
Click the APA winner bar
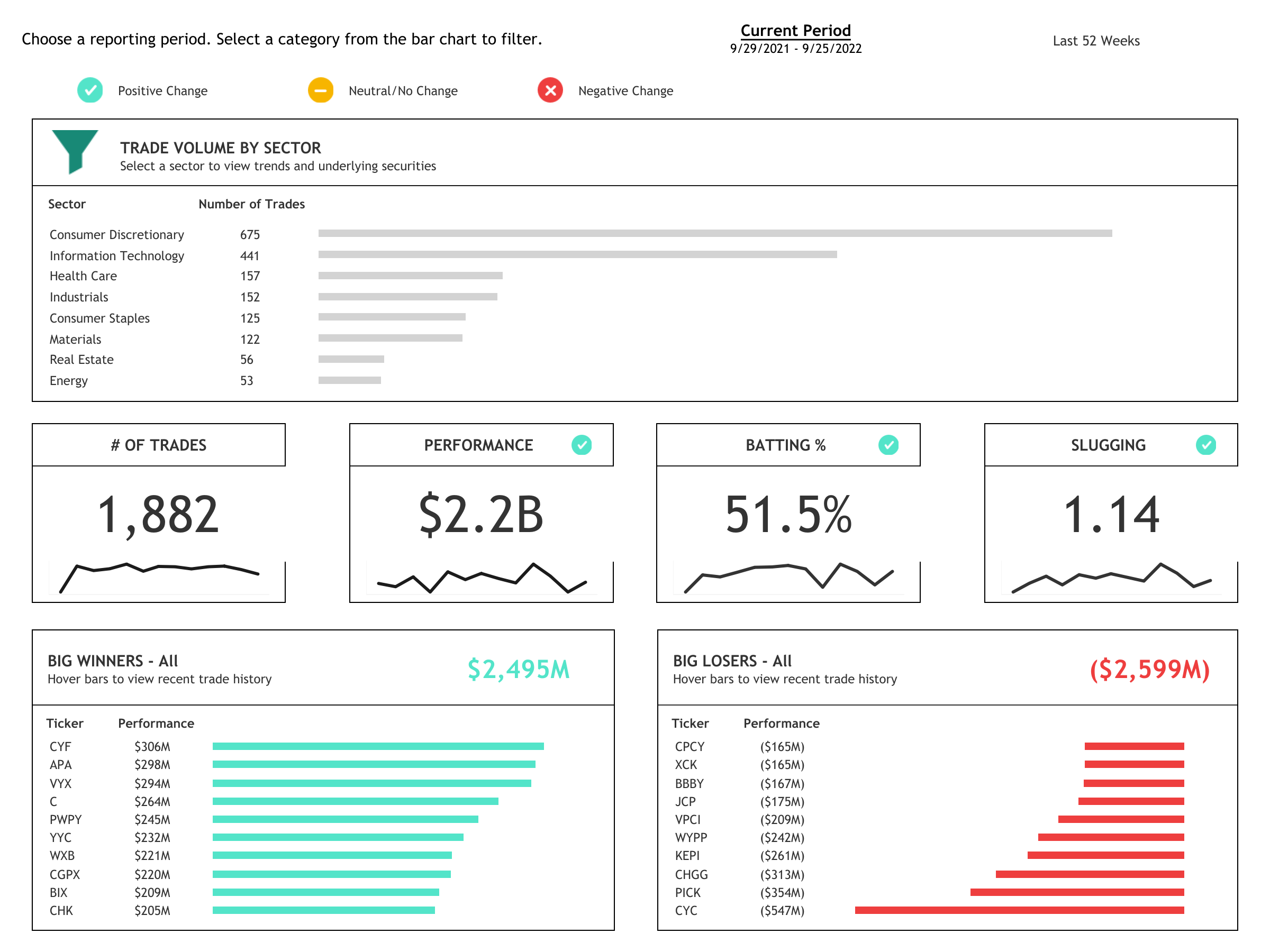pos(374,764)
